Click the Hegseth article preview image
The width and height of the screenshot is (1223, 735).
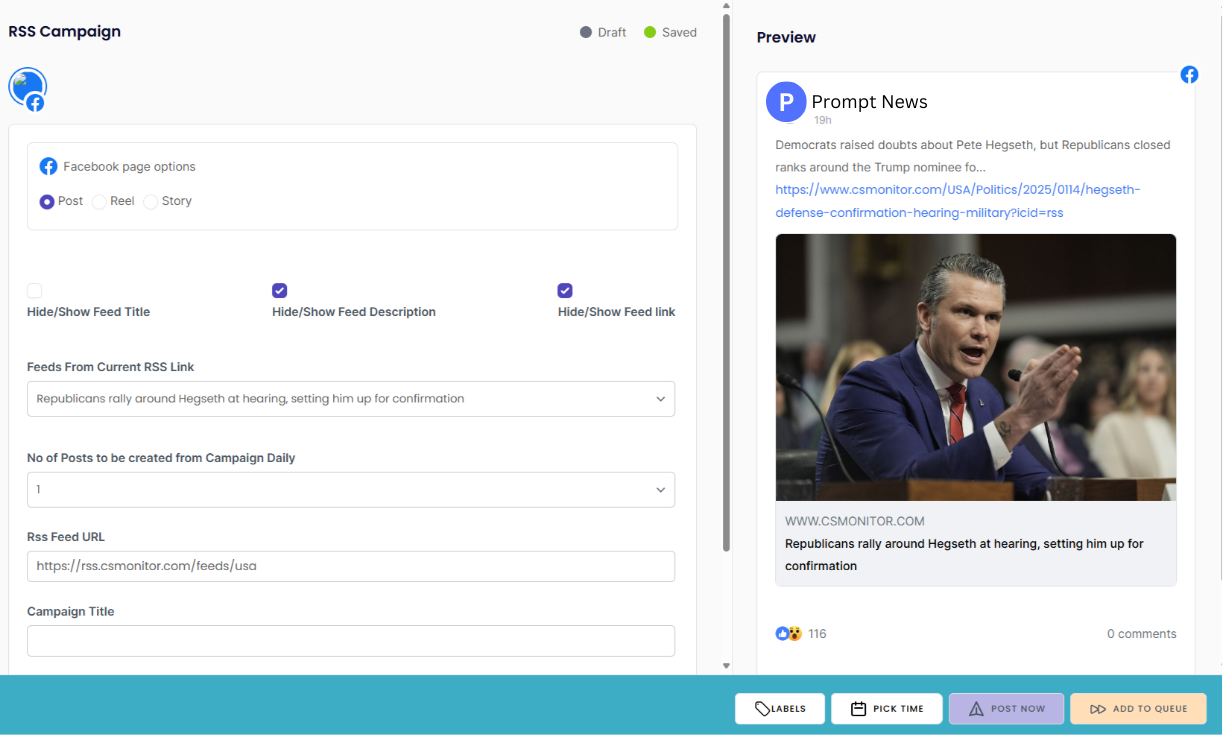[x=976, y=367]
